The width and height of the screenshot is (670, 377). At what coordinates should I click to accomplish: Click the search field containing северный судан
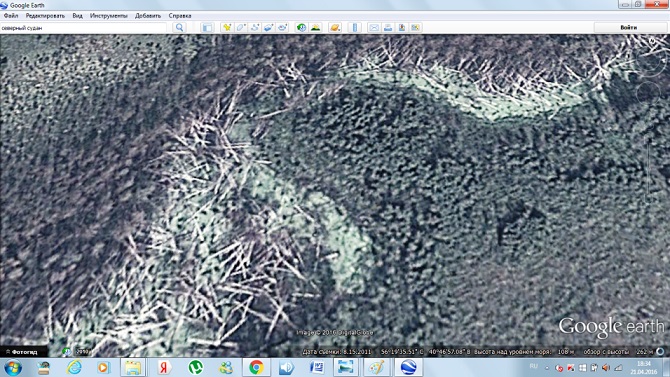tap(83, 27)
